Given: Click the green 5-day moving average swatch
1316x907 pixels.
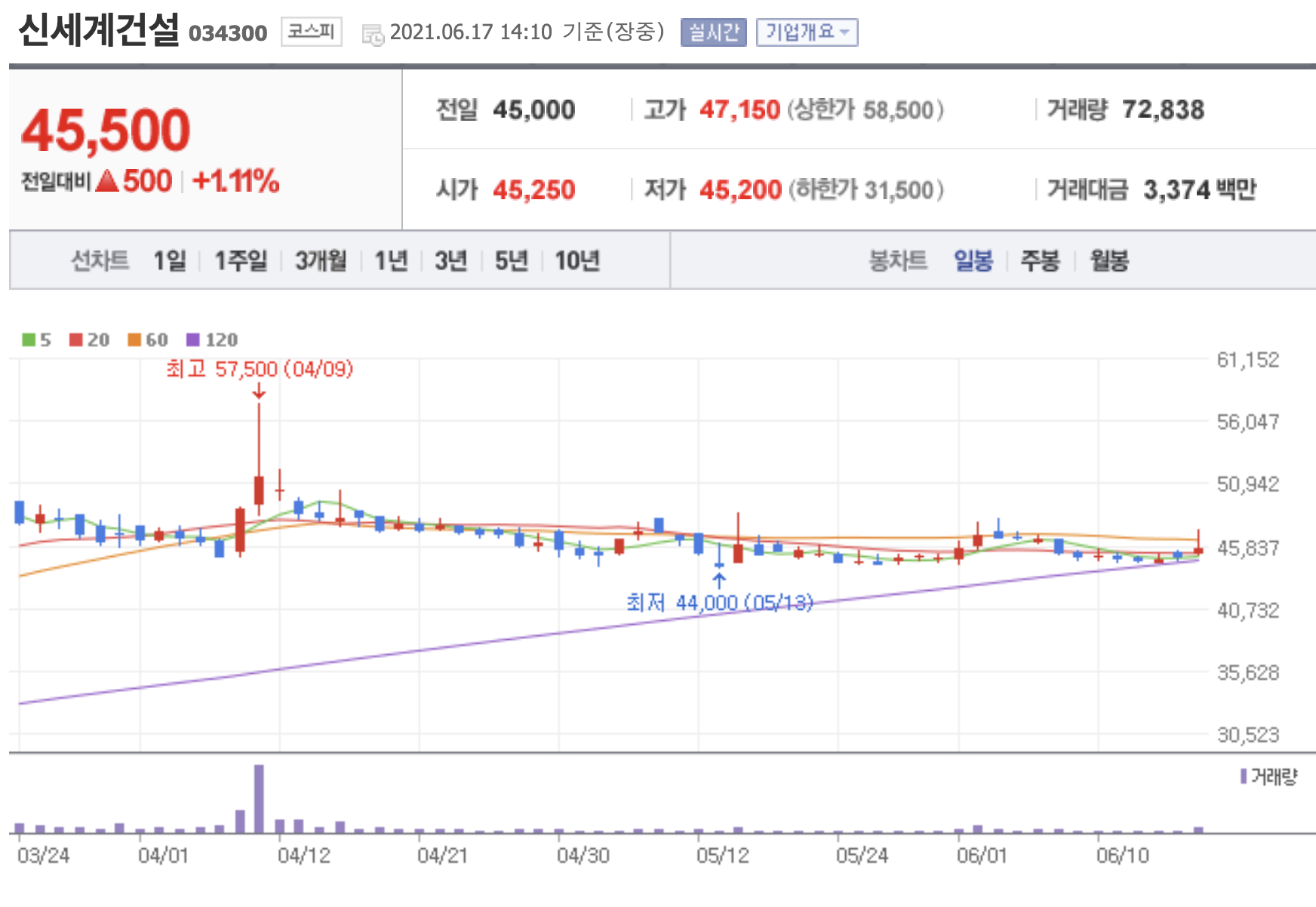Looking at the screenshot, I should 29,340.
